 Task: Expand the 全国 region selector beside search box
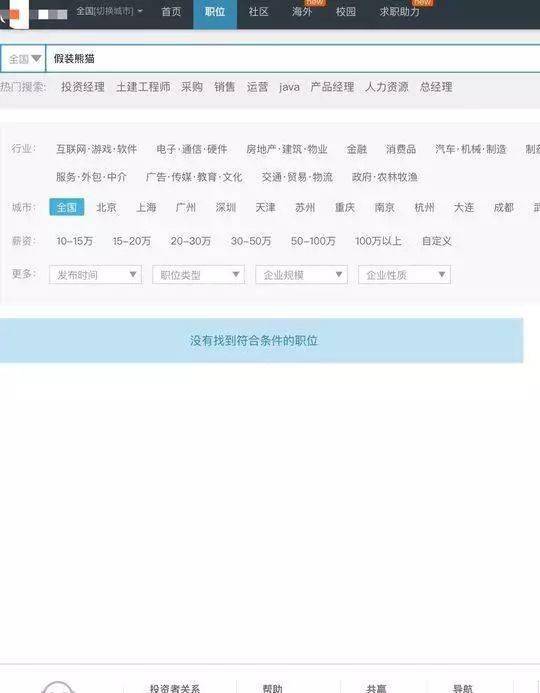[23, 58]
